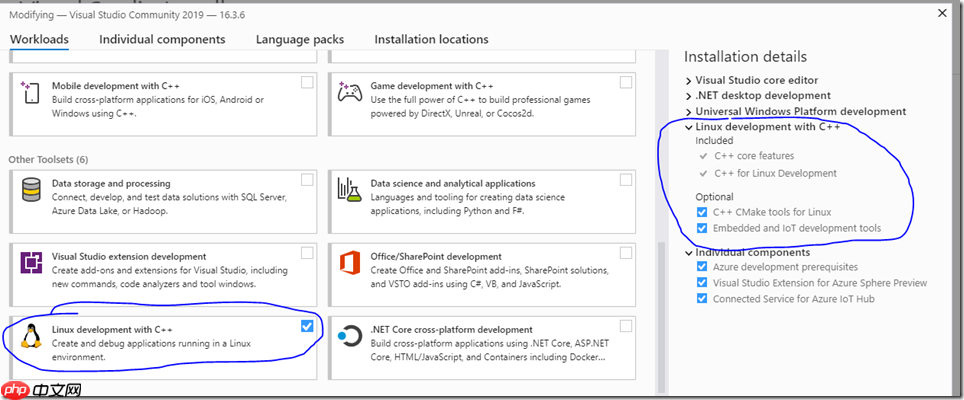The width and height of the screenshot is (964, 400).
Task: Uncheck C++ CMake tools for Linux
Action: (701, 212)
